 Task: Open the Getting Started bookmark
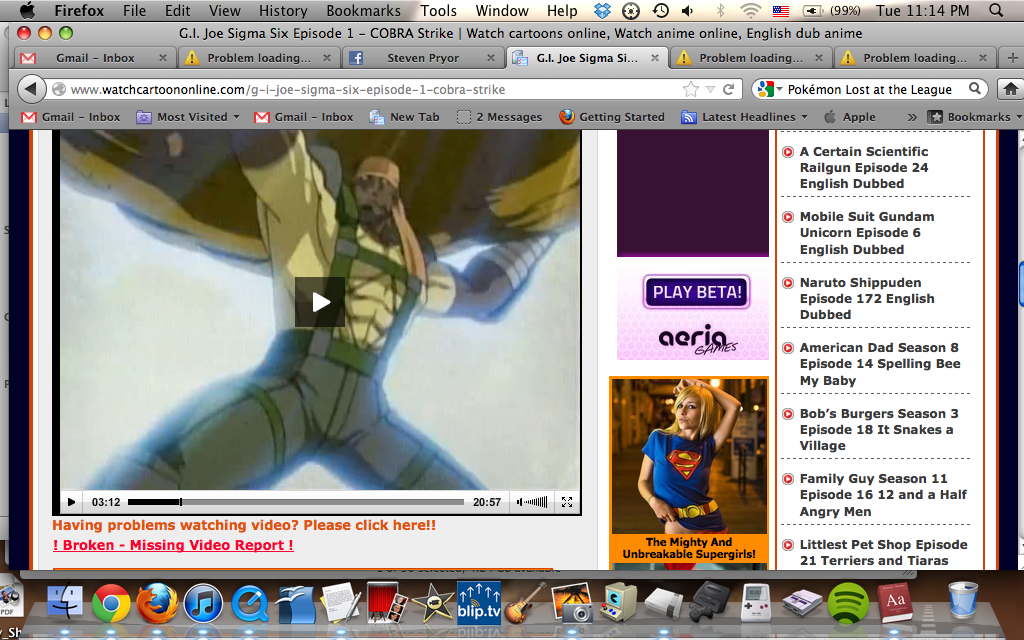[x=612, y=117]
